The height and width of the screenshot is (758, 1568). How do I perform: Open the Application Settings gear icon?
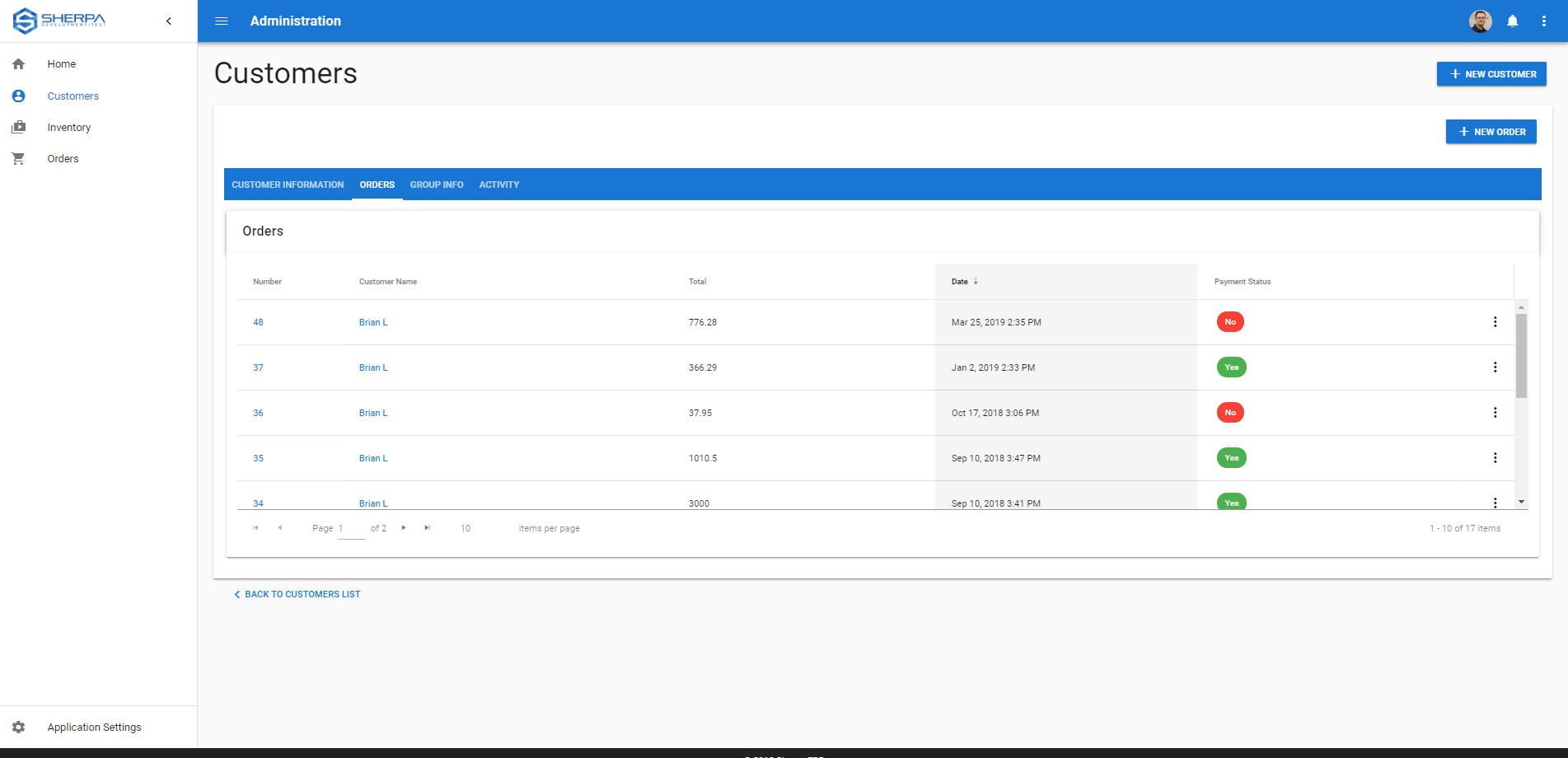pos(18,727)
